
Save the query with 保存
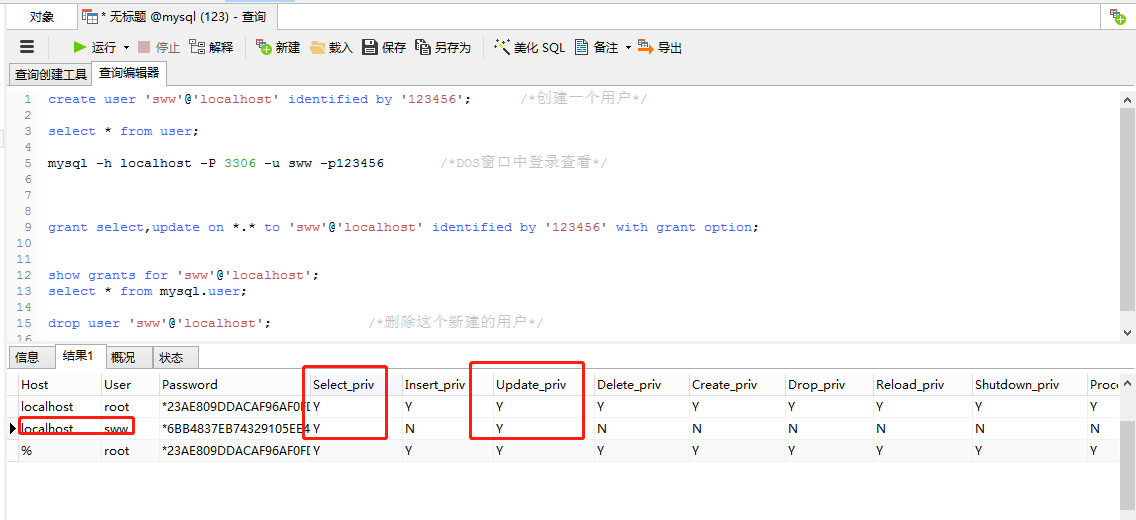384,47
